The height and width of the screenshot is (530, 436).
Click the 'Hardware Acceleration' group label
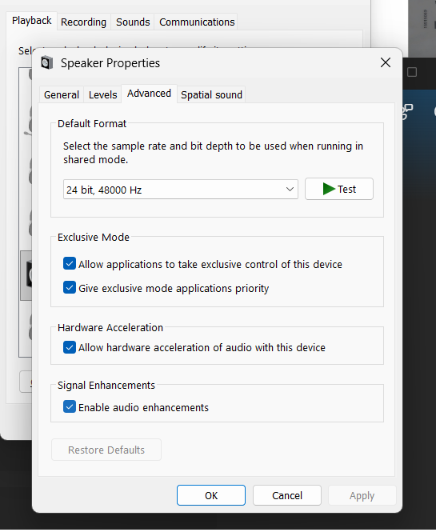[110, 328]
